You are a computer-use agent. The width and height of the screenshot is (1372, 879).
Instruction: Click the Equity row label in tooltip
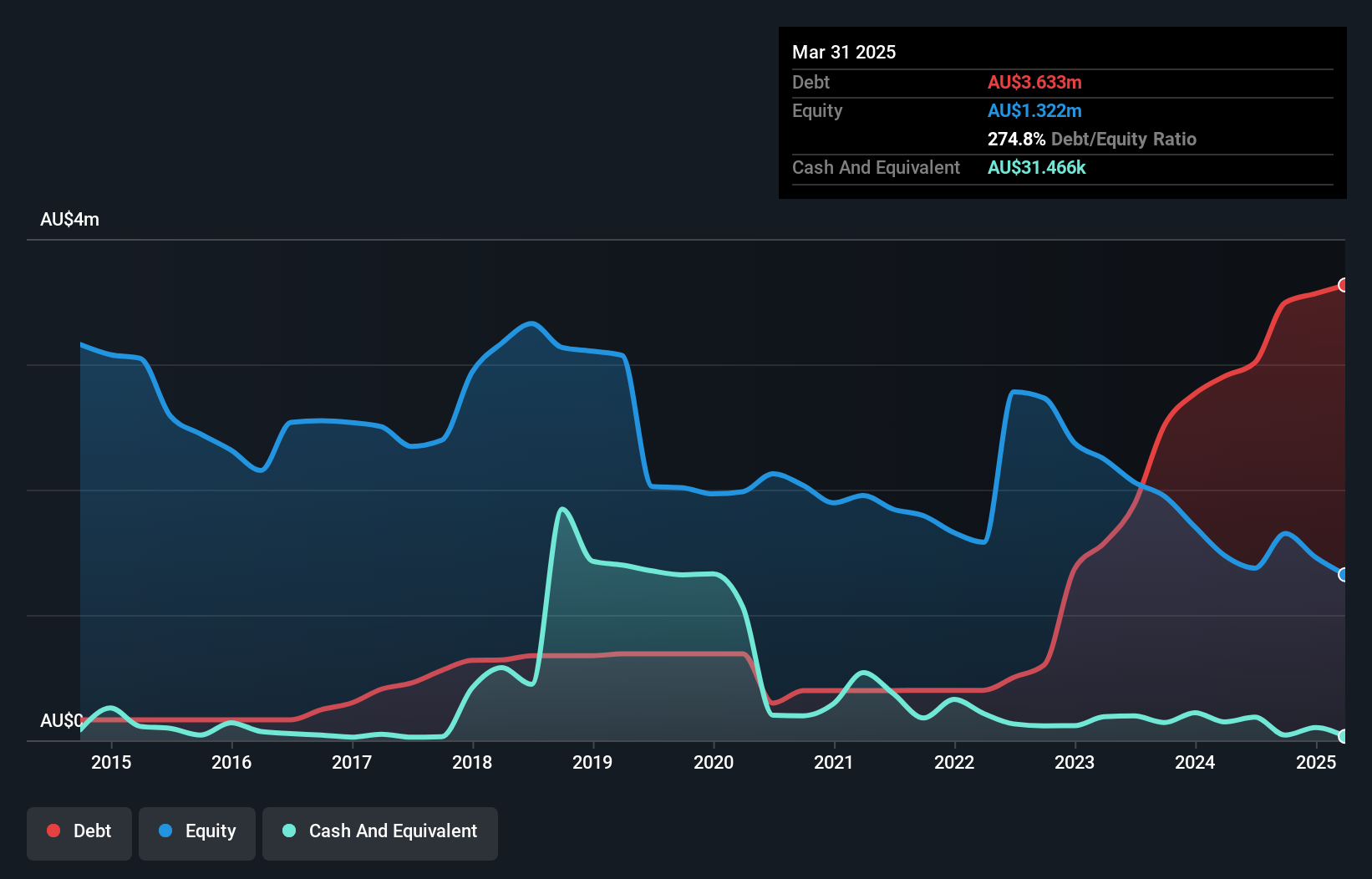point(817,110)
